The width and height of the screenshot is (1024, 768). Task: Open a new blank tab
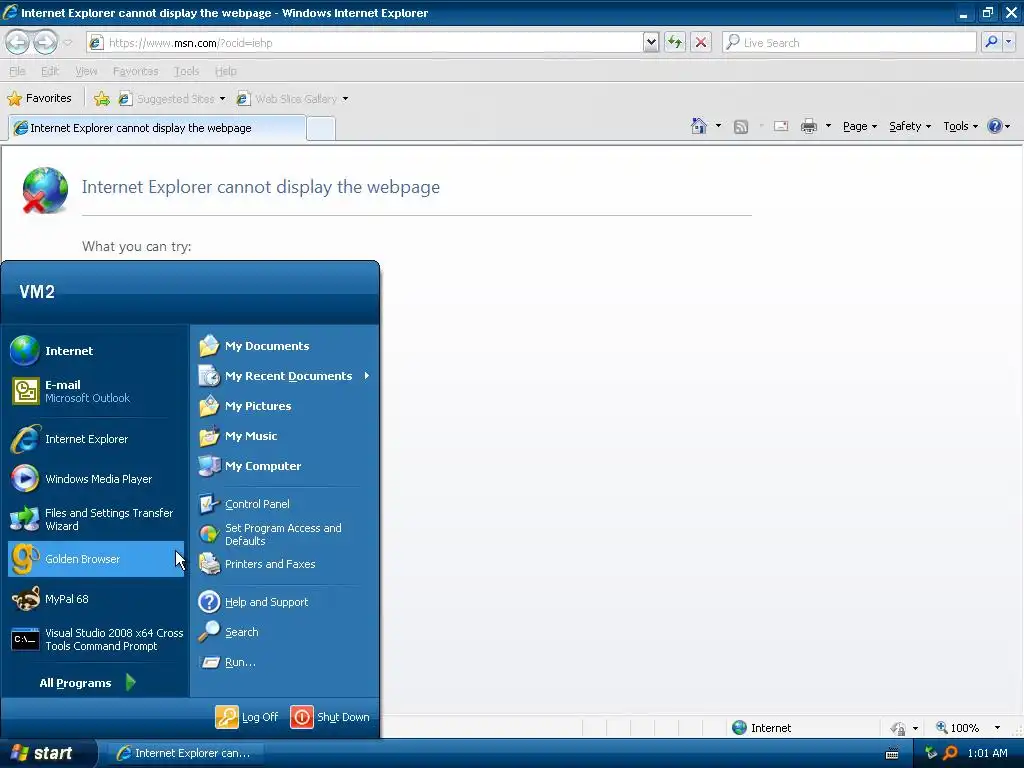click(321, 129)
